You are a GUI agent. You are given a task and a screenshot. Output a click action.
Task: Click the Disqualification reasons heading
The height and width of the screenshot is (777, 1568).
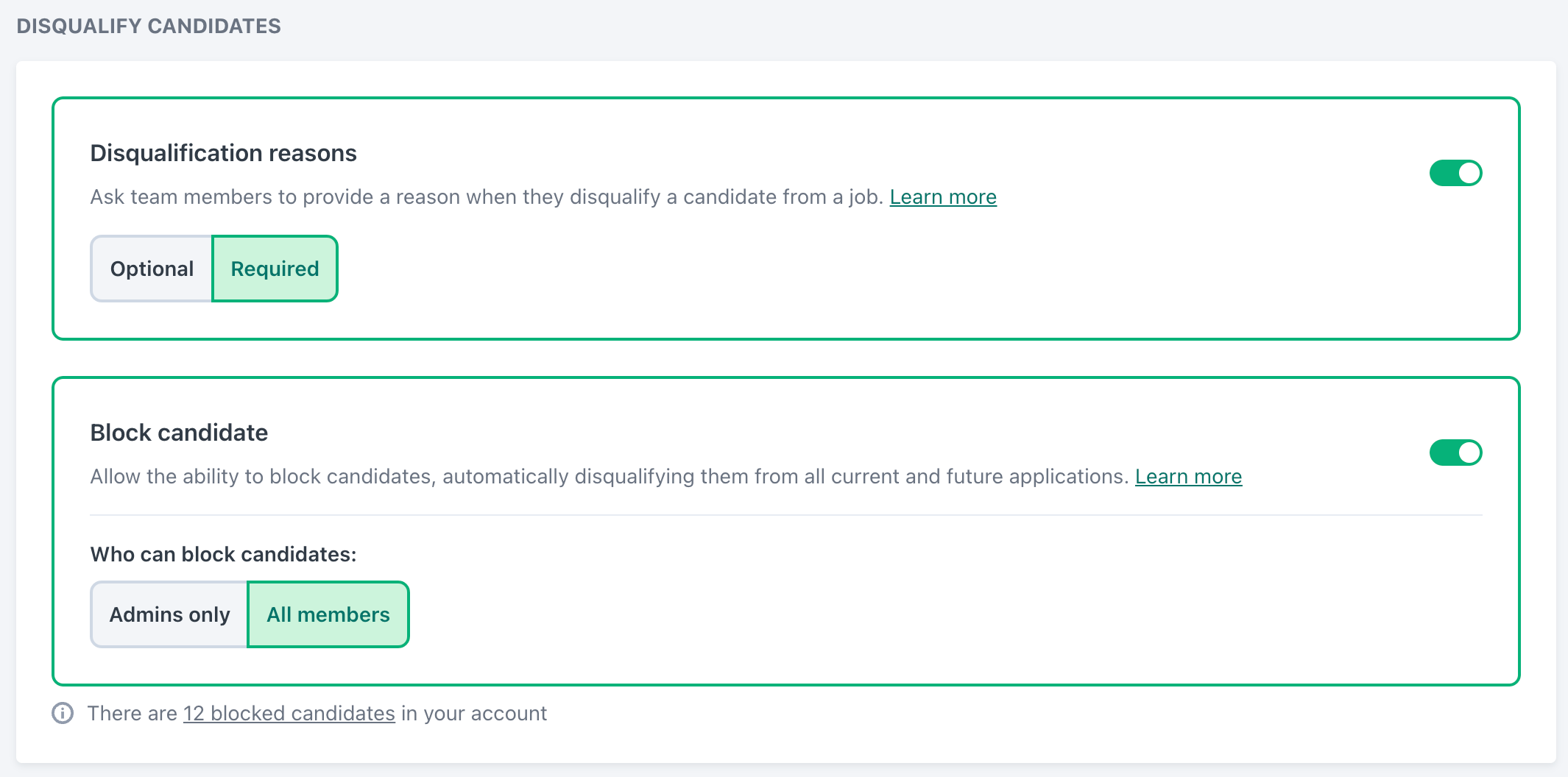(x=223, y=153)
